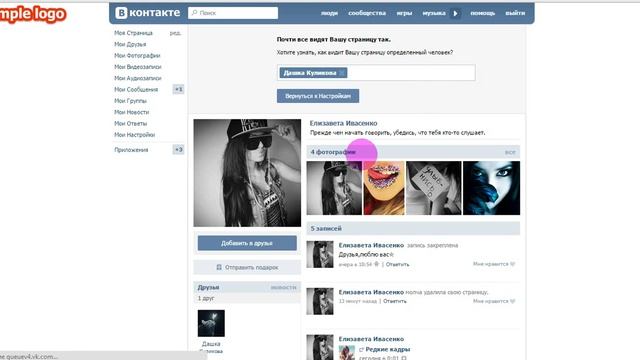
Task: Click profile name Елизавета Ивасенко heading
Action: pos(343,123)
